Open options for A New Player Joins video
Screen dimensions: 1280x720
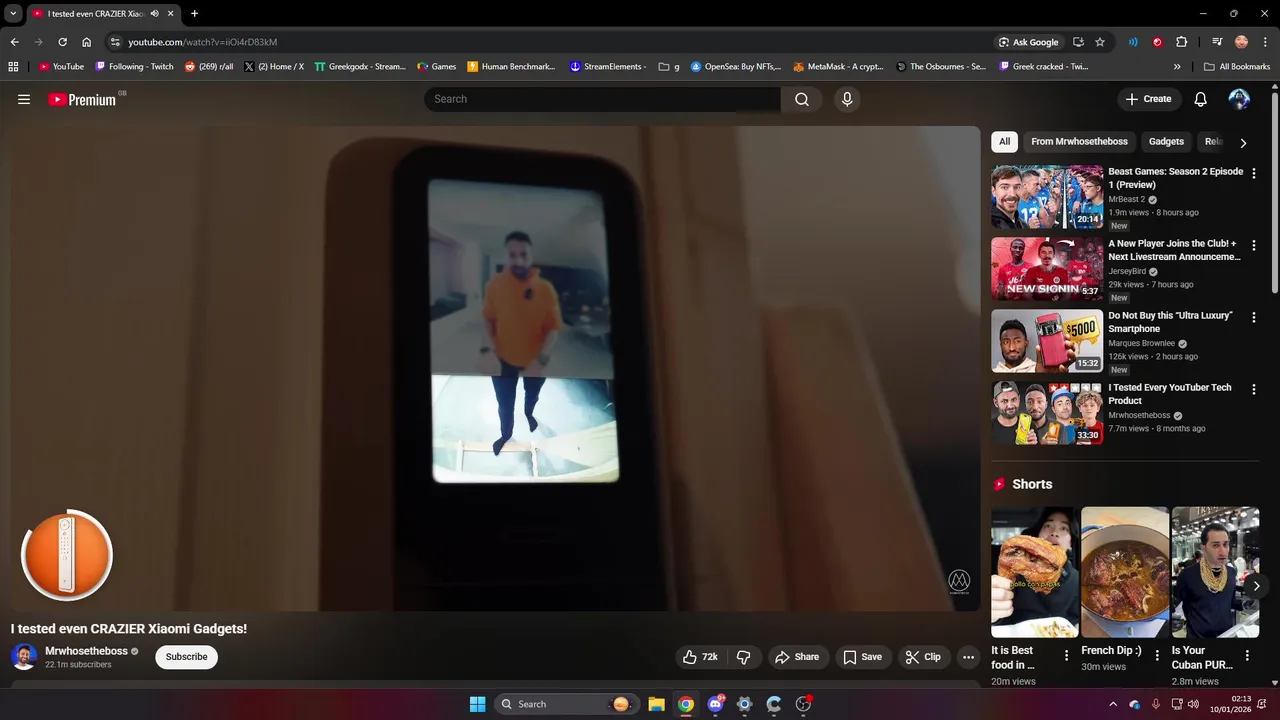1254,245
